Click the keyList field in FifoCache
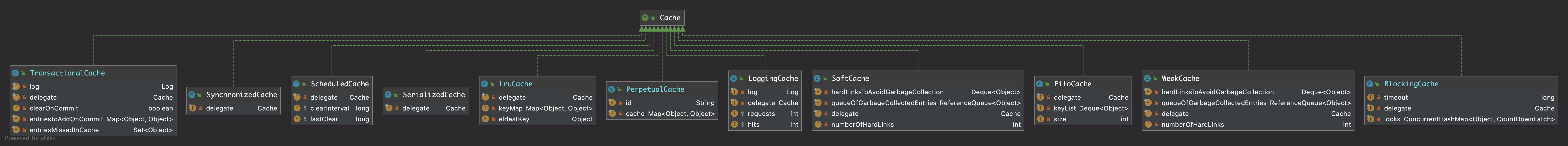 point(1065,108)
